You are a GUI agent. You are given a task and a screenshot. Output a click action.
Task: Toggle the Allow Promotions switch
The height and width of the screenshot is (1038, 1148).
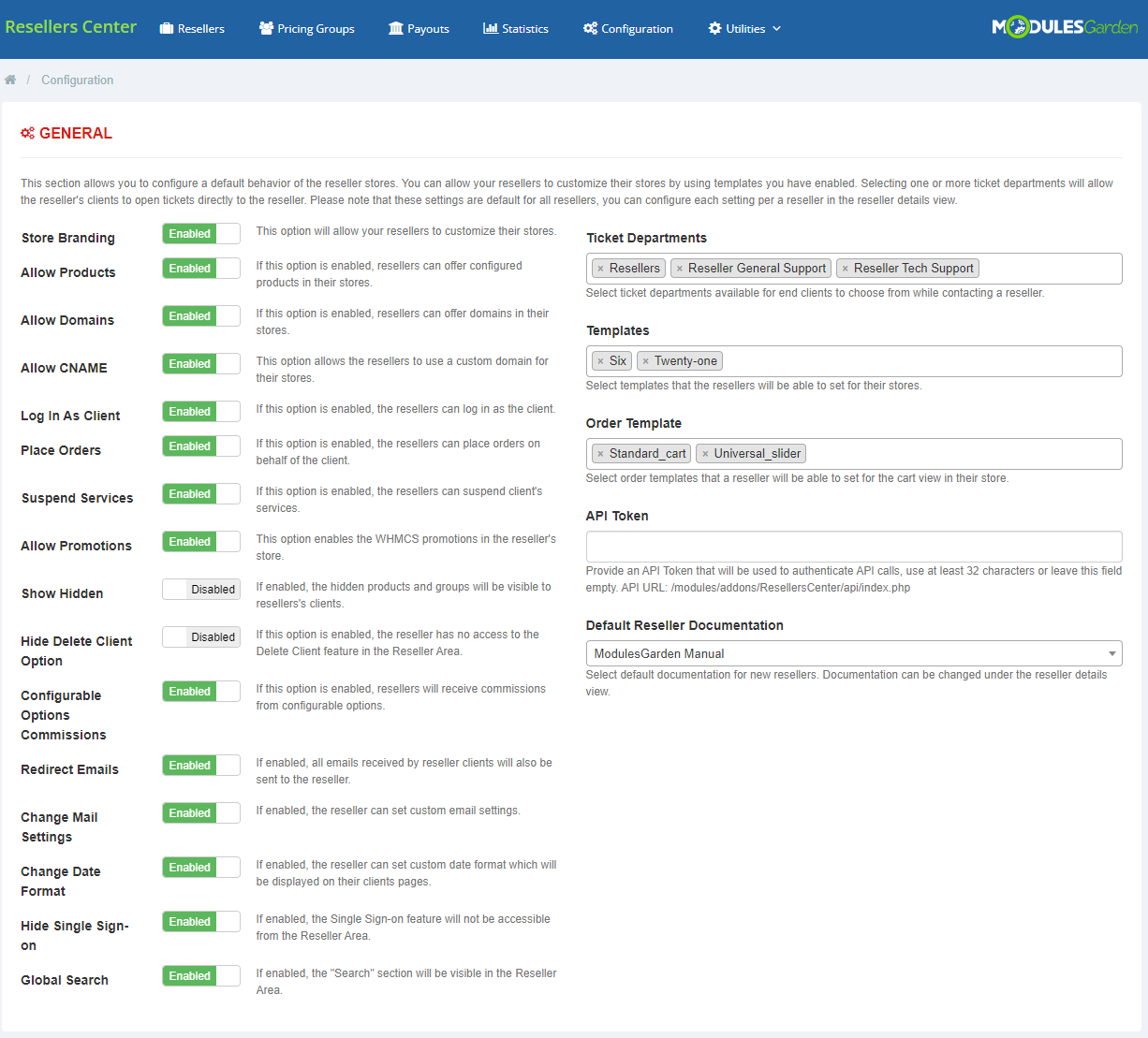[201, 542]
